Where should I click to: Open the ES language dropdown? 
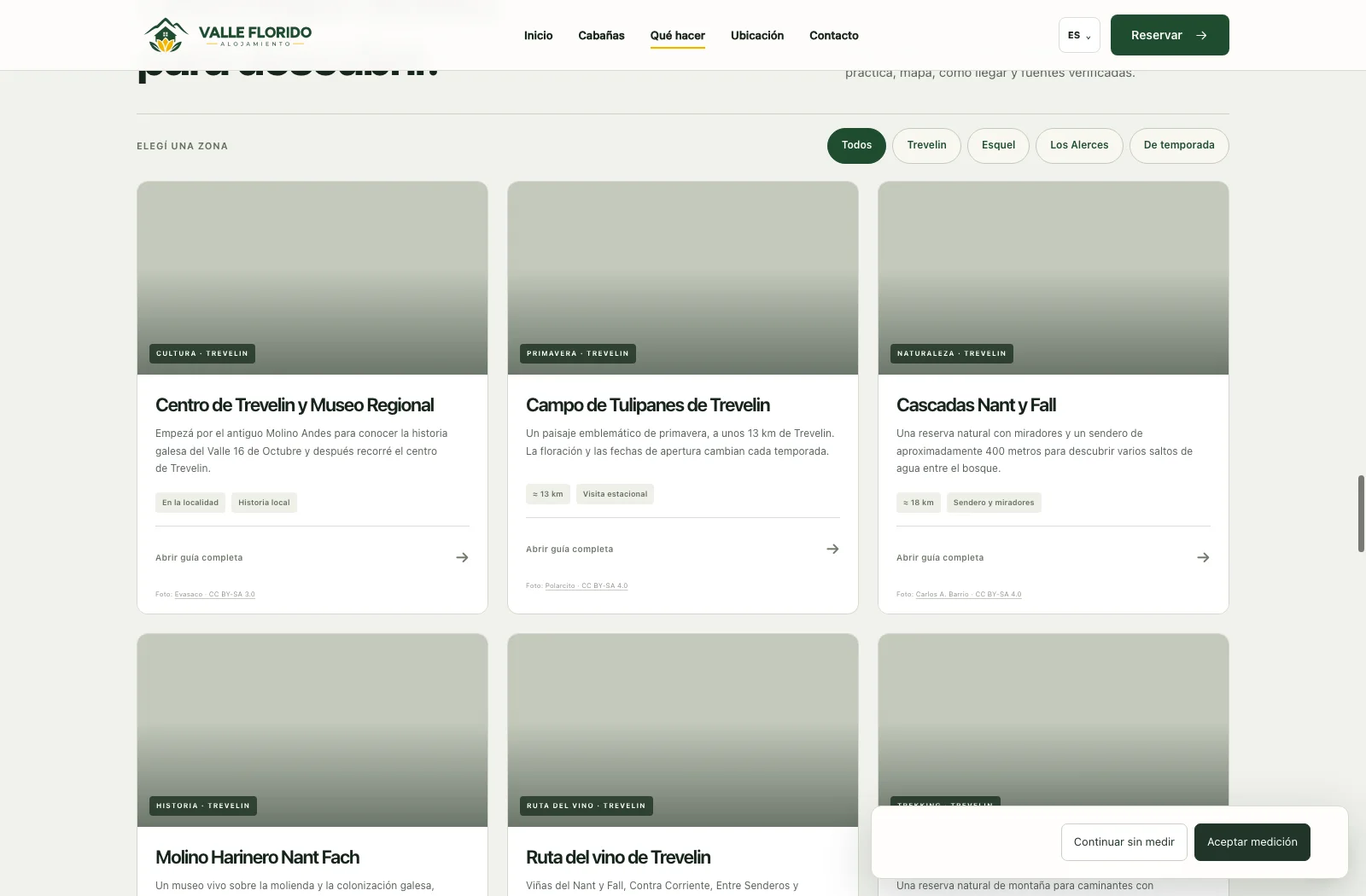pos(1079,35)
